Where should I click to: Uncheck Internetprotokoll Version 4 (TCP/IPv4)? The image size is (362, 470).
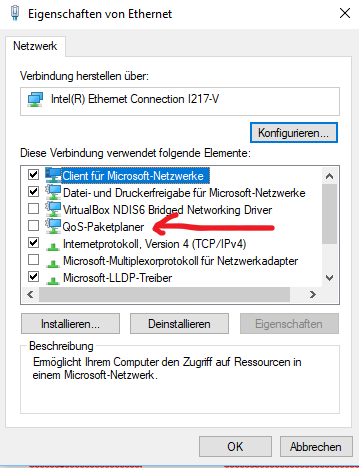click(33, 243)
